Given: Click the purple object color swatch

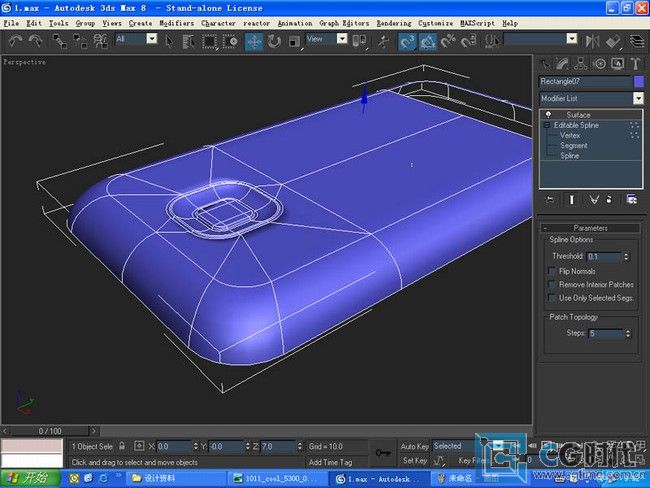Looking at the screenshot, I should coord(639,81).
